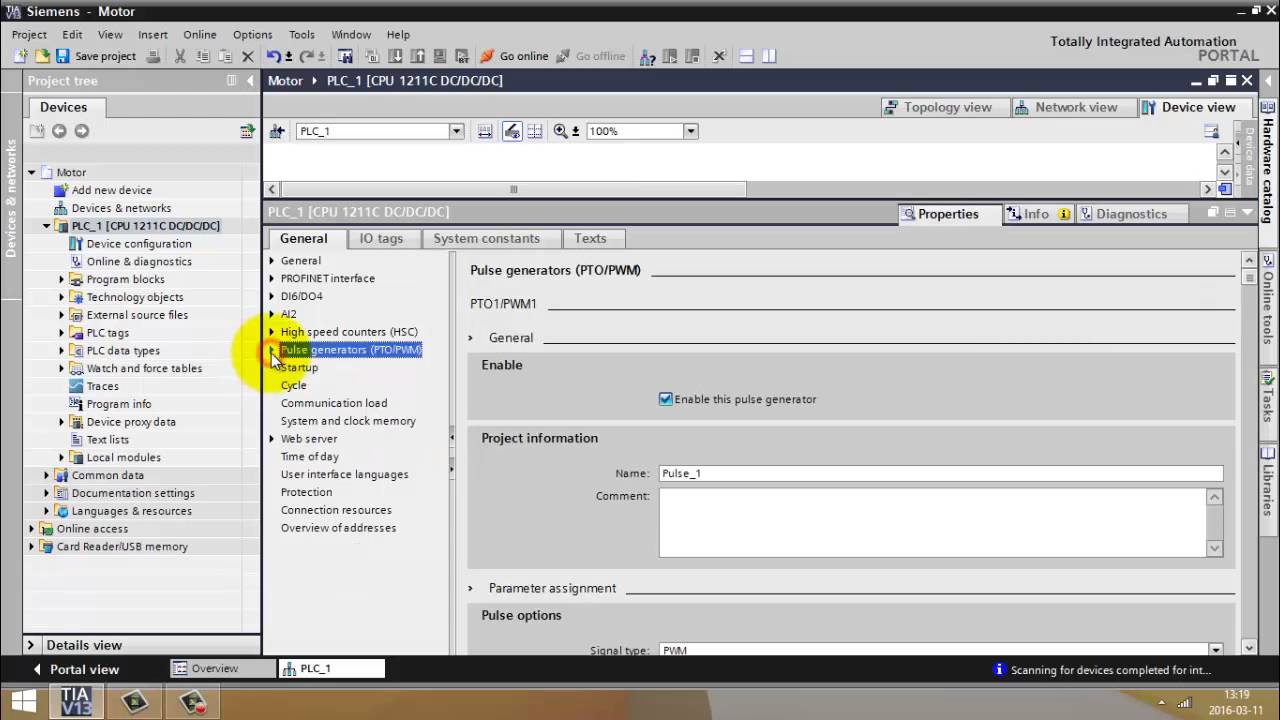This screenshot has height=720, width=1280.
Task: Expand High speed counters (HSC) section
Action: (x=271, y=332)
